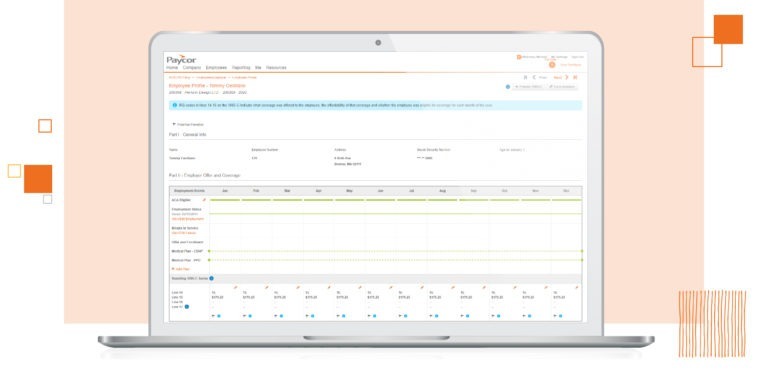The image size is (768, 384).
Task: Open the Reporting menu
Action: 241,68
